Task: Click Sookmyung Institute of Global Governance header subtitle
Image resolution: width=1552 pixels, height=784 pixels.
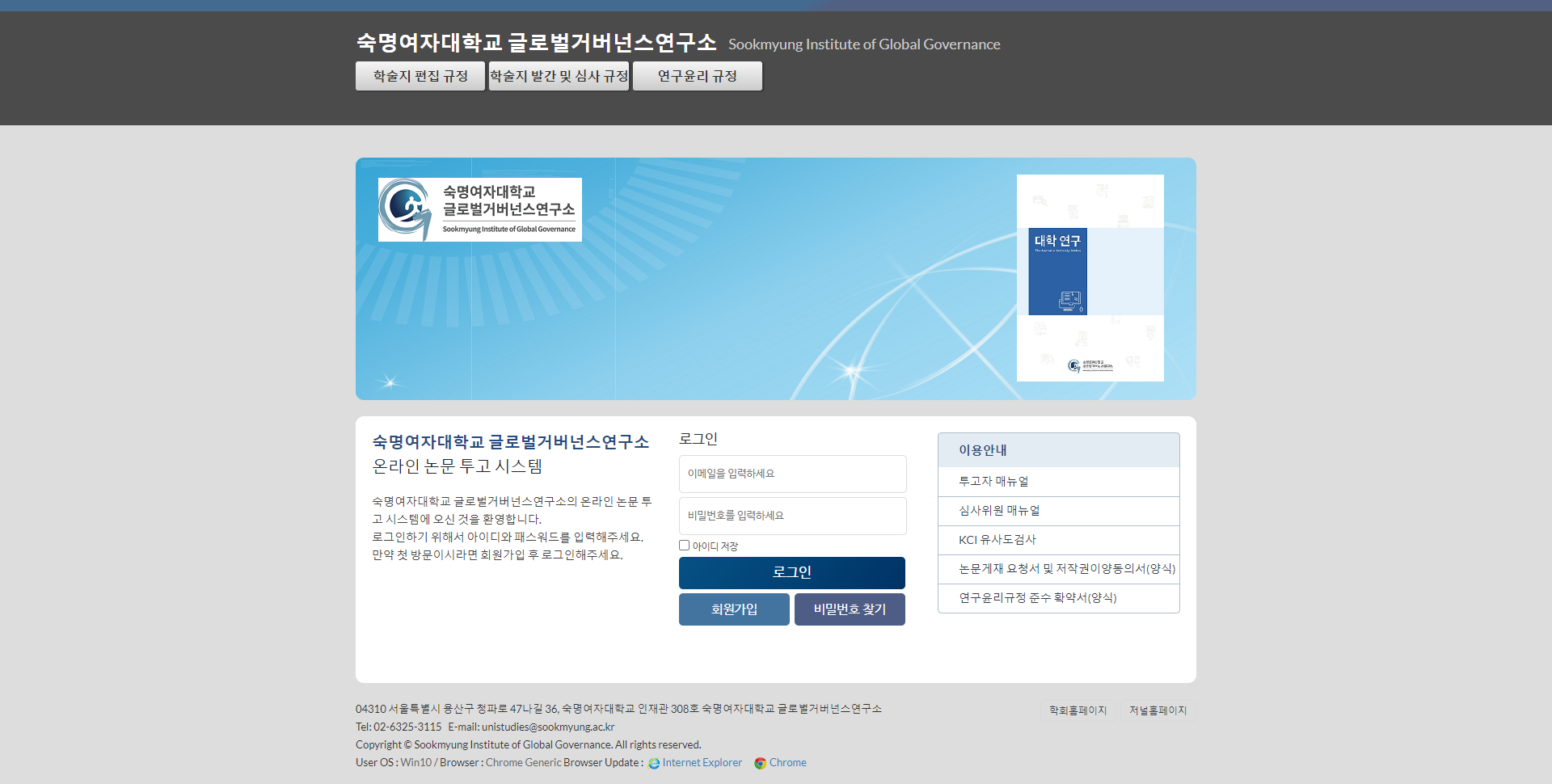Action: (x=864, y=44)
